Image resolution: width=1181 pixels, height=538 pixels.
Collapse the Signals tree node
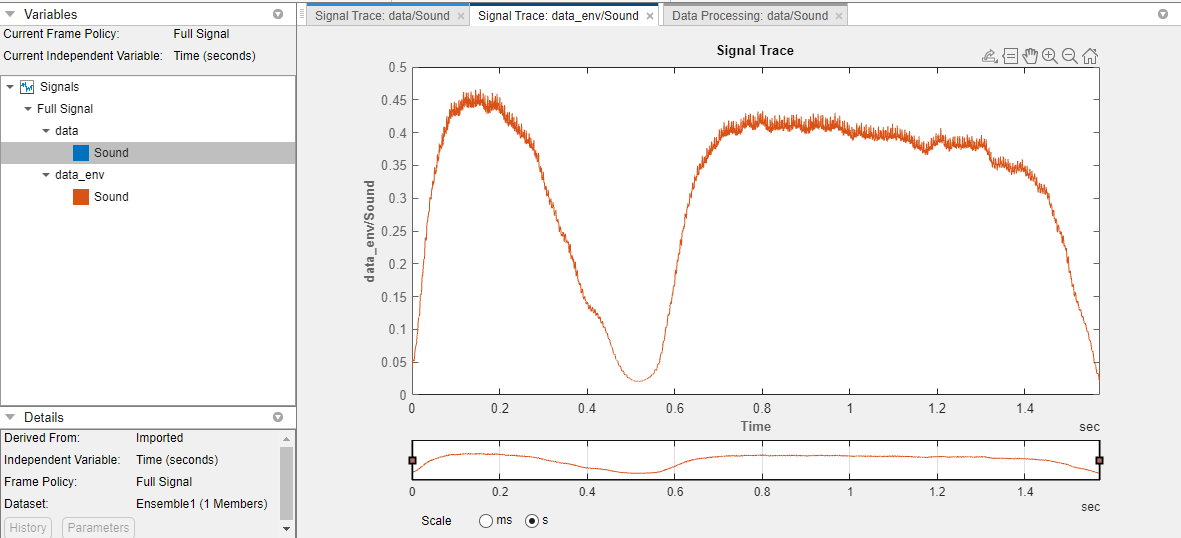tap(10, 87)
